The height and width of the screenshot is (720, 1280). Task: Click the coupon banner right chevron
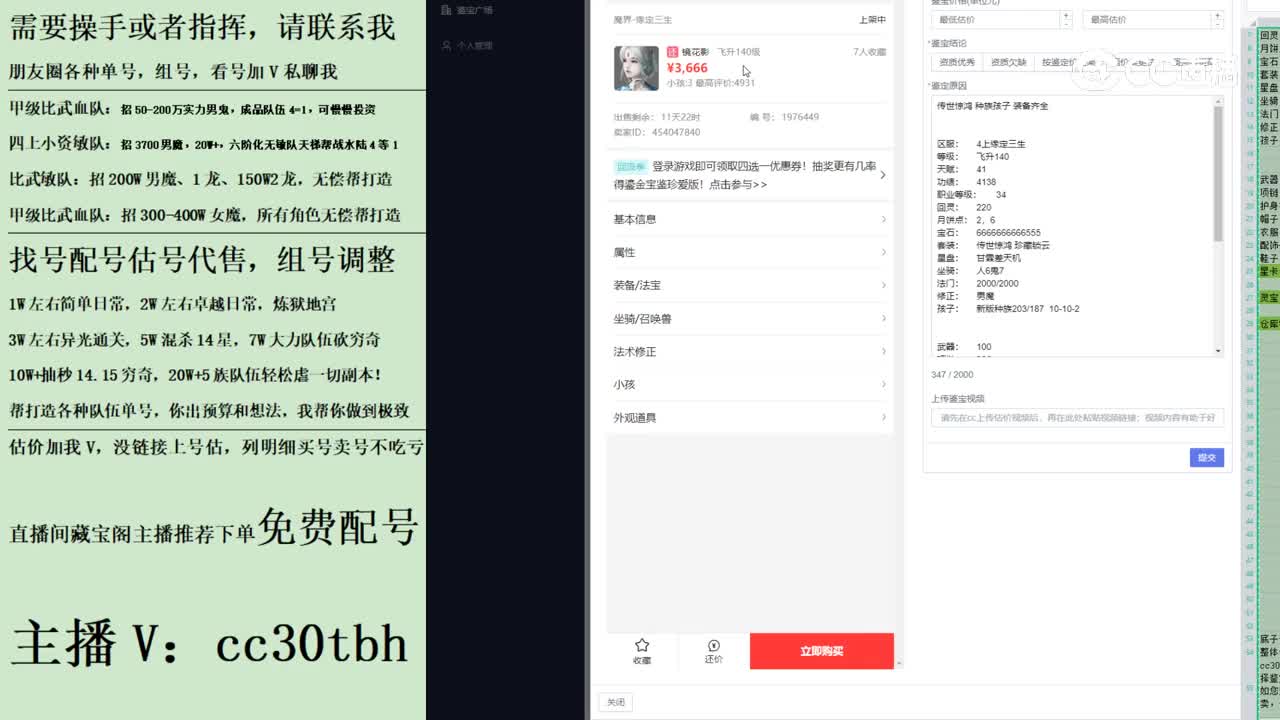[882, 175]
